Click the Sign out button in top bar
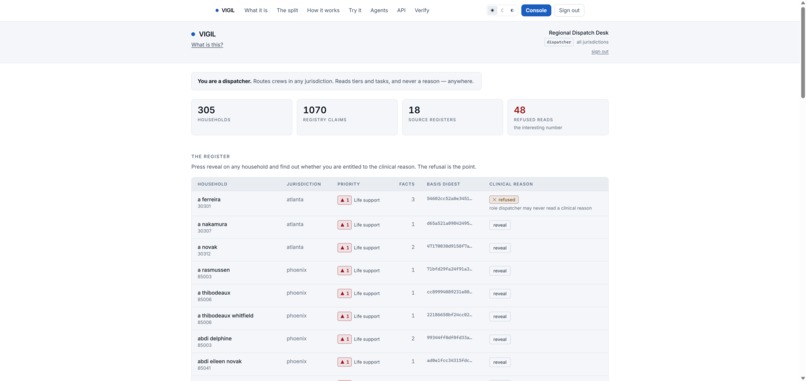 click(569, 10)
